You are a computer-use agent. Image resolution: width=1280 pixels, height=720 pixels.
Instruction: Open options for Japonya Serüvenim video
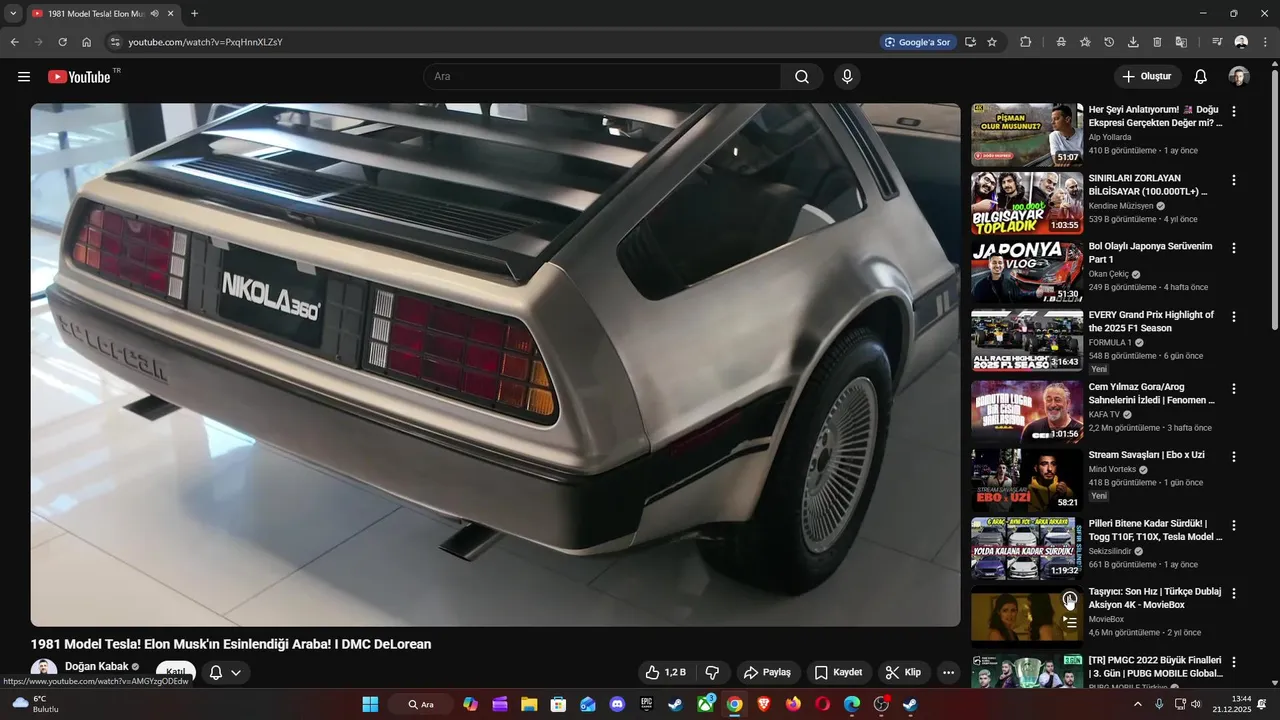pos(1233,248)
